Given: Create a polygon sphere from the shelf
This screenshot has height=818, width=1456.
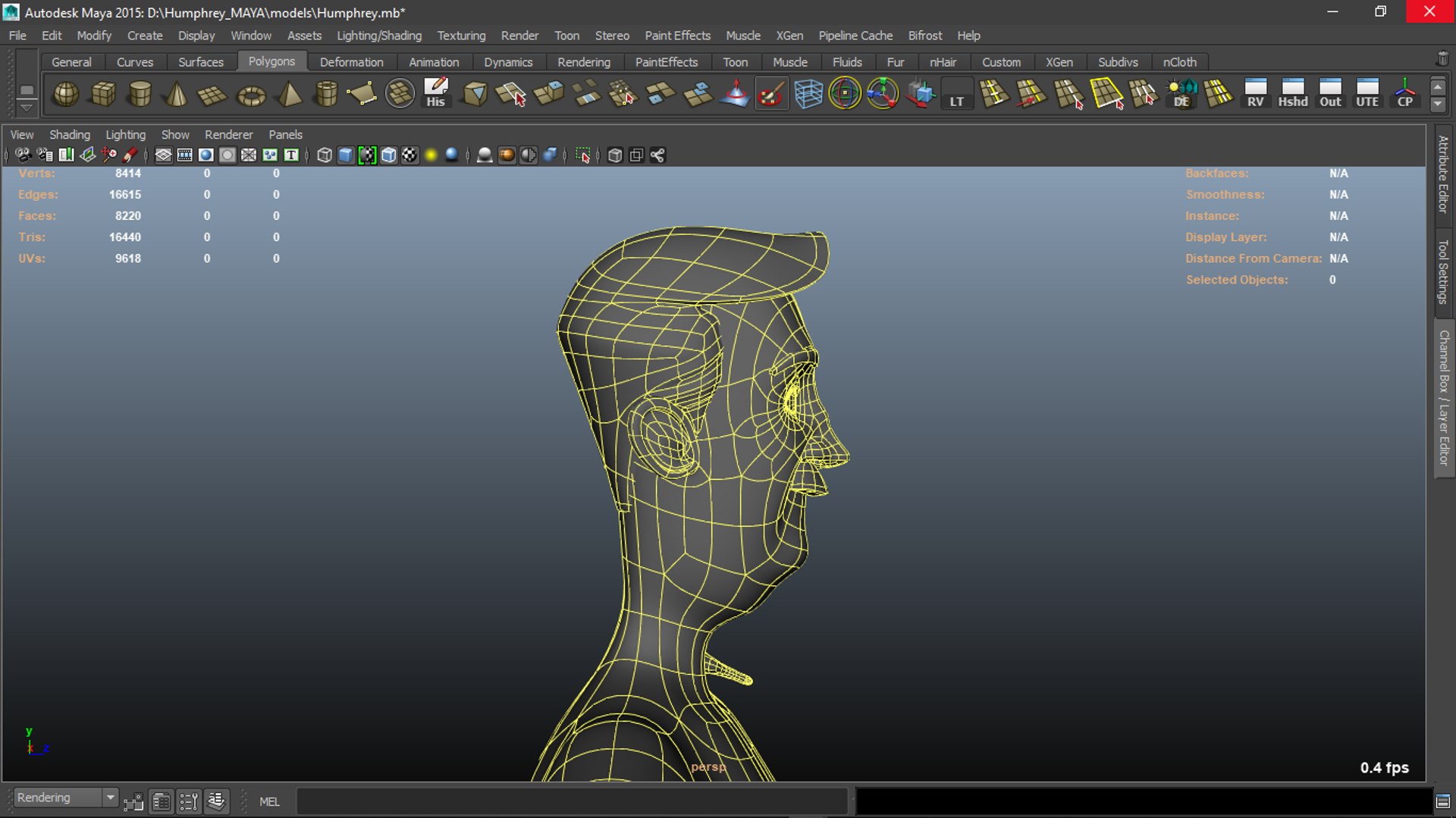Looking at the screenshot, I should click(x=66, y=94).
